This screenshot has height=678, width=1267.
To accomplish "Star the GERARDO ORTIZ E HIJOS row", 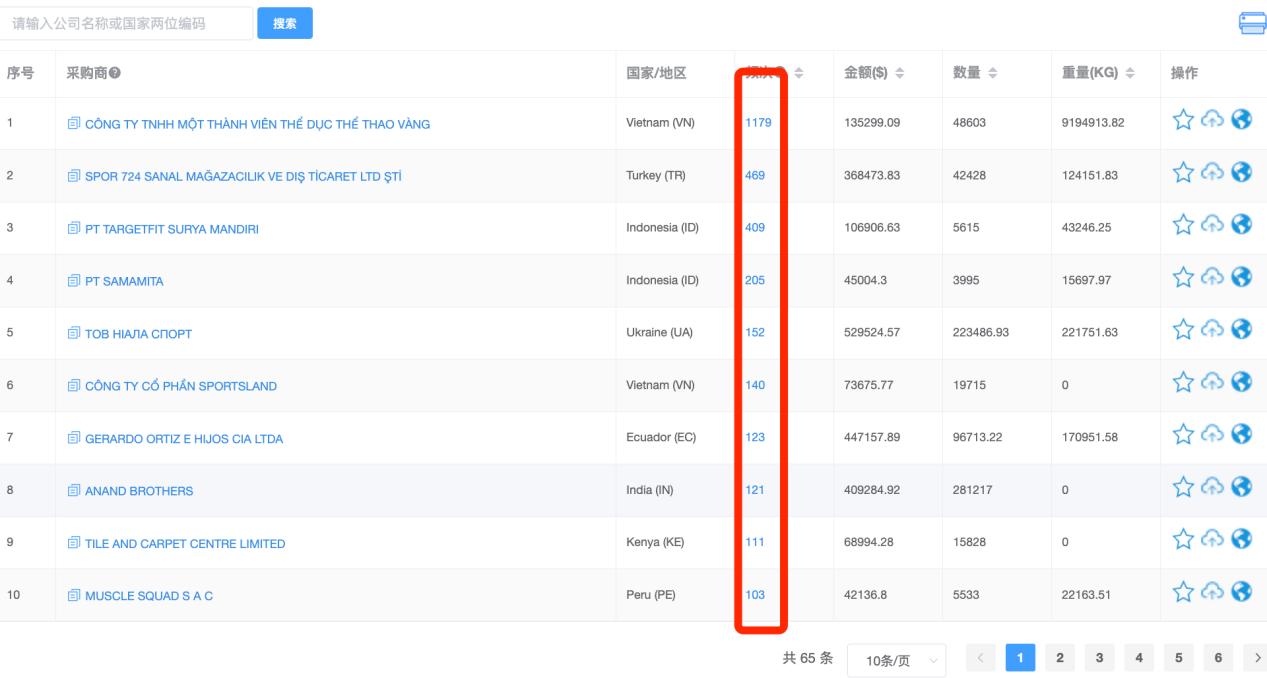I will coord(1183,434).
